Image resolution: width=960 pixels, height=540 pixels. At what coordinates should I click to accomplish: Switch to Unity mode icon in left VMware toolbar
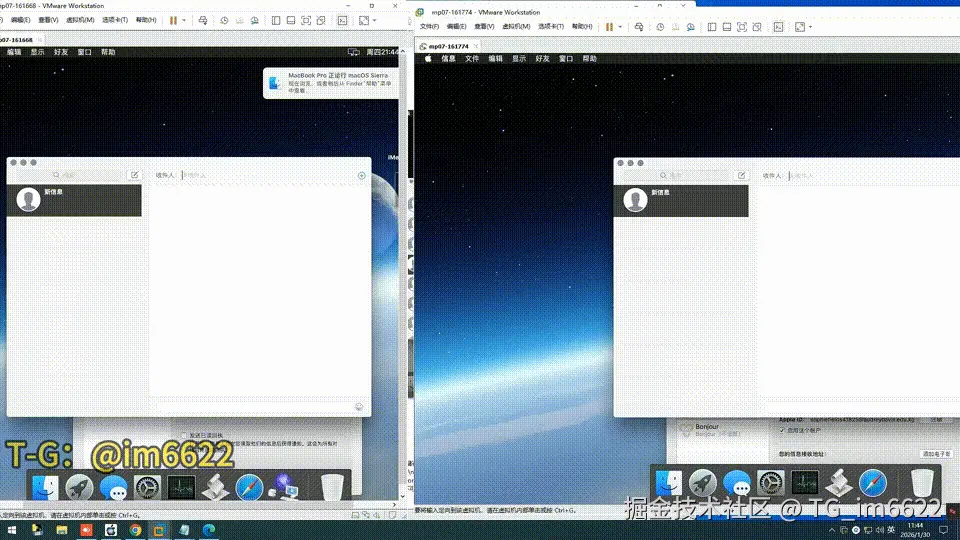321,20
